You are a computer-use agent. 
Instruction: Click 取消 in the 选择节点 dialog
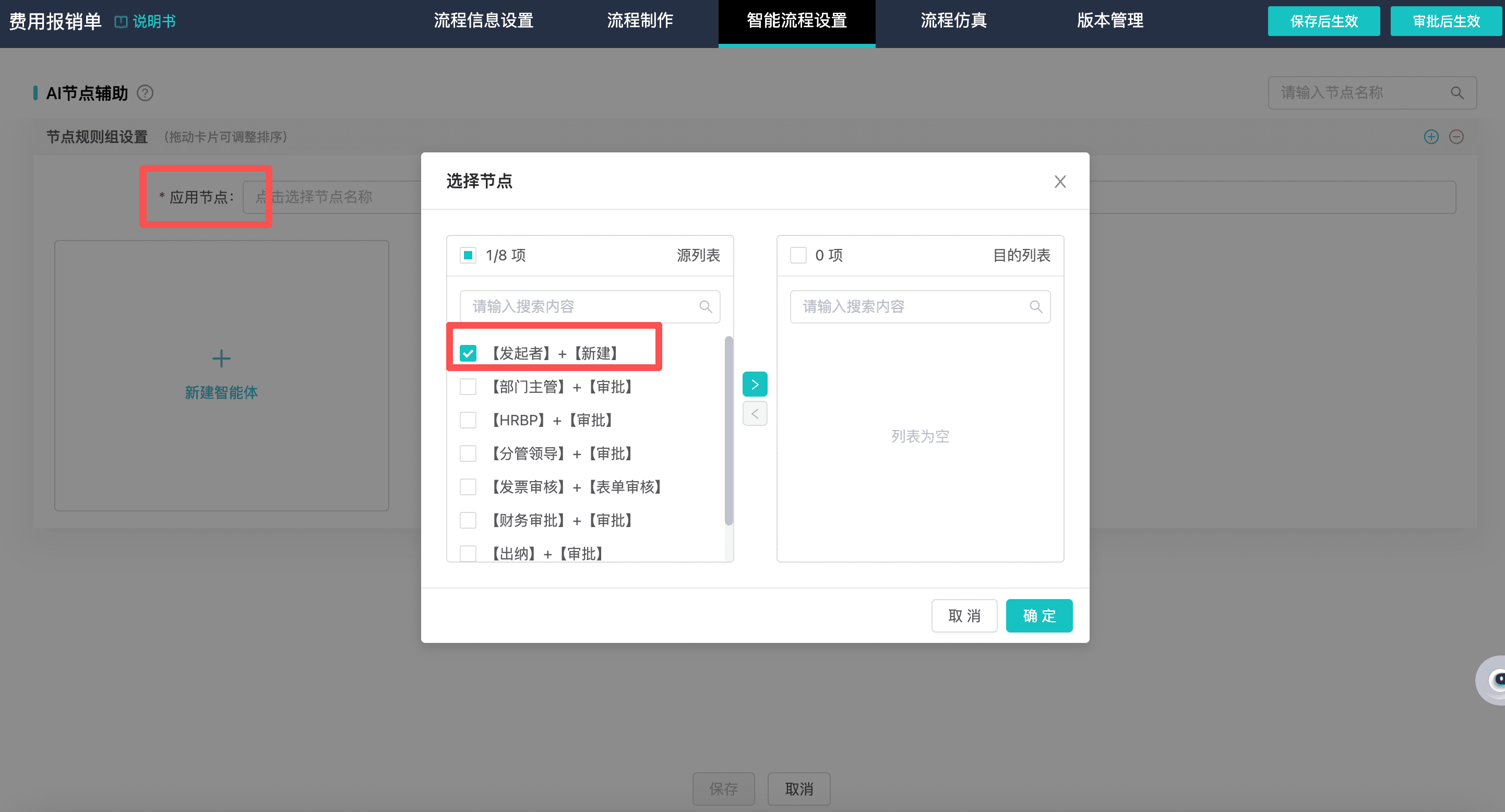(964, 616)
